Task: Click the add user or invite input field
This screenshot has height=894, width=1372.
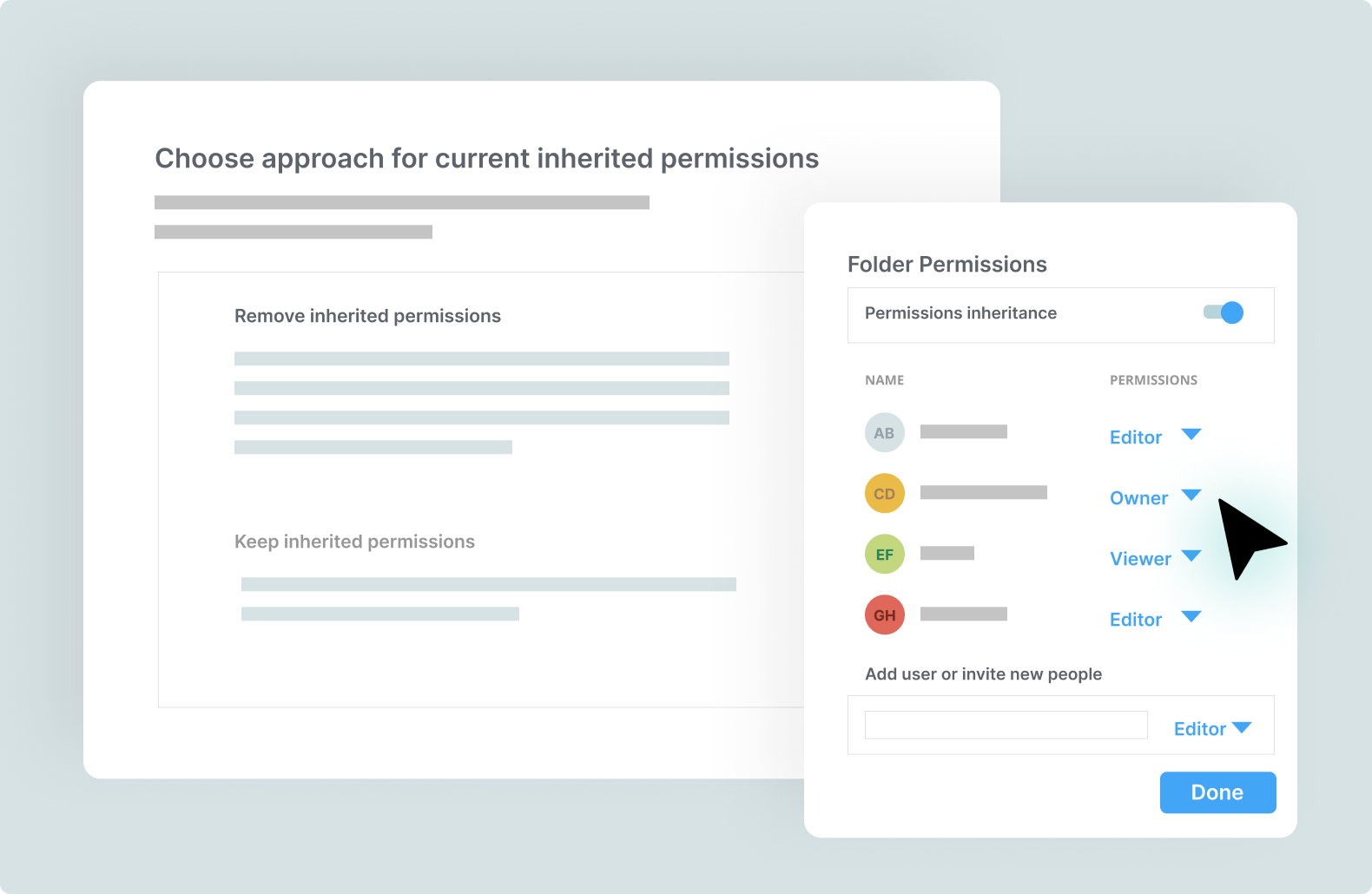Action: pos(1006,726)
